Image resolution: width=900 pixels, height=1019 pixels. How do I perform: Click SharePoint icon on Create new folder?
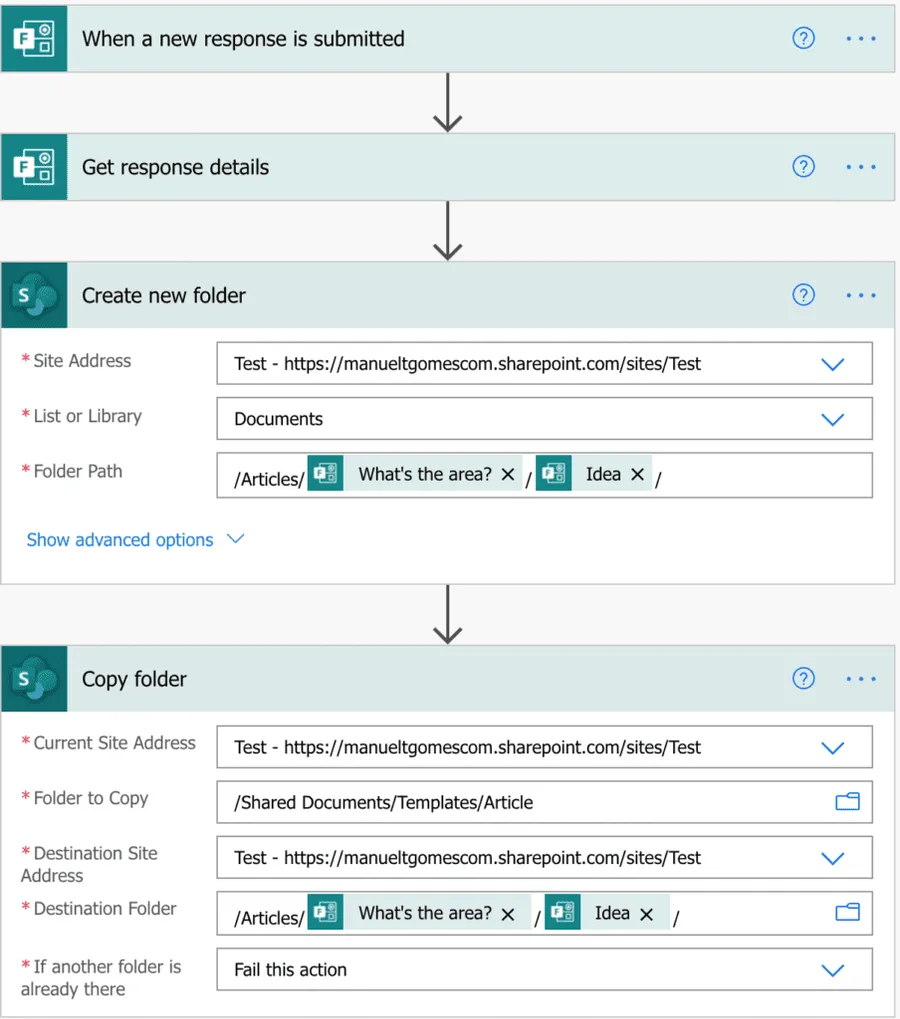pyautogui.click(x=34, y=295)
